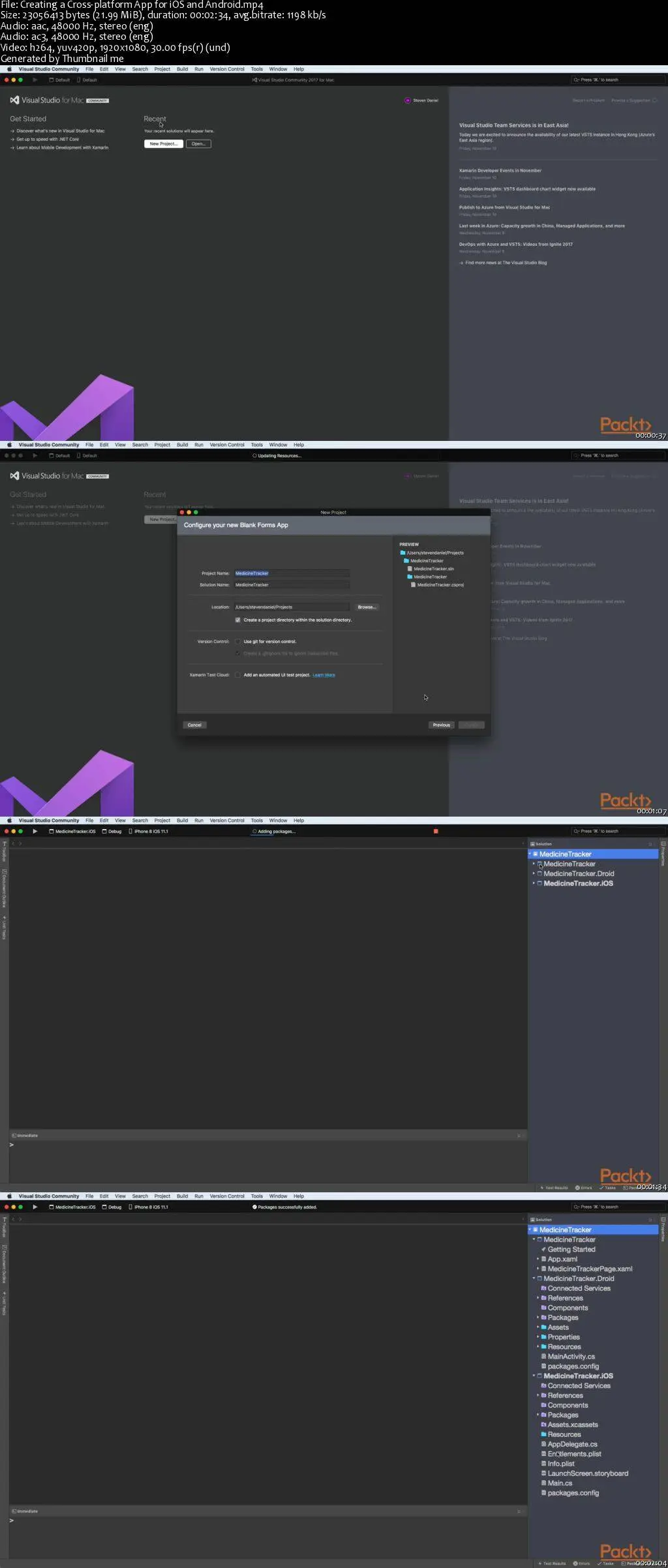668x1568 pixels.
Task: Open File menu in undimmed welcome-page frame
Action: tap(89, 69)
